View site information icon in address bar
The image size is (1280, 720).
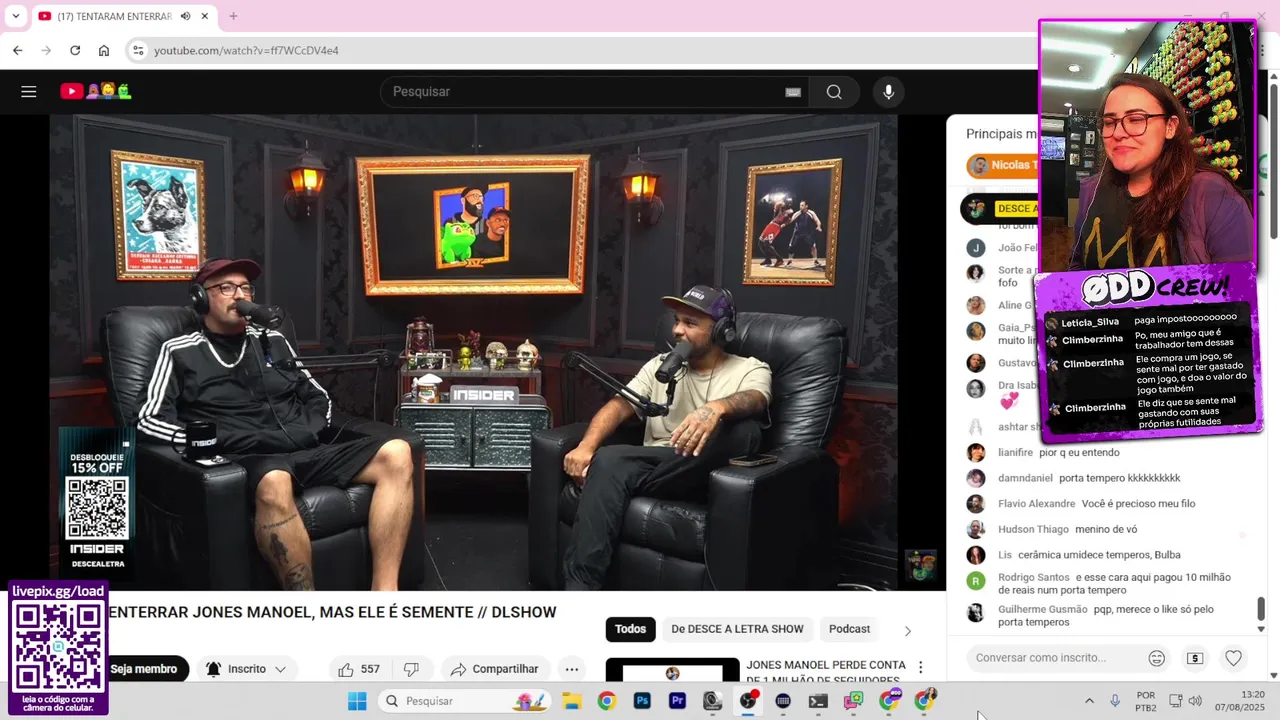click(x=138, y=50)
